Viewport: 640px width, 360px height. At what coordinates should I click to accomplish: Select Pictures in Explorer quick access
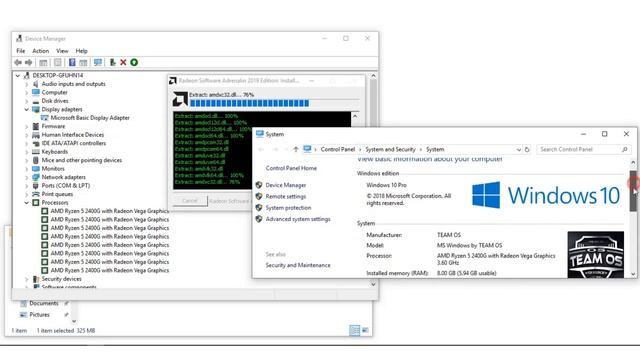point(39,315)
